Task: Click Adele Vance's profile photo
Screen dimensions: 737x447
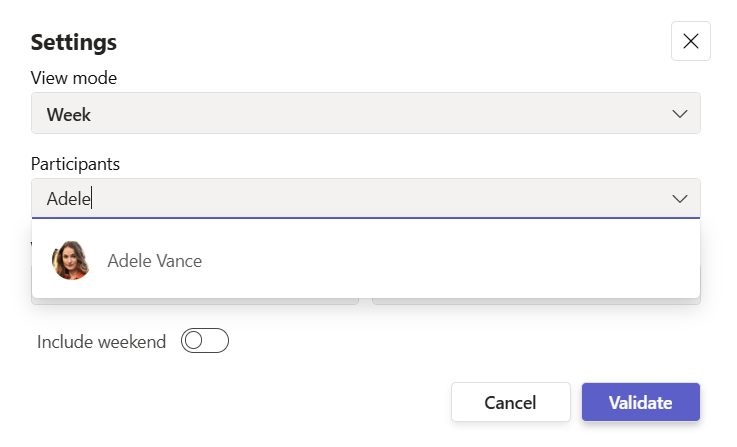Action: [x=71, y=261]
